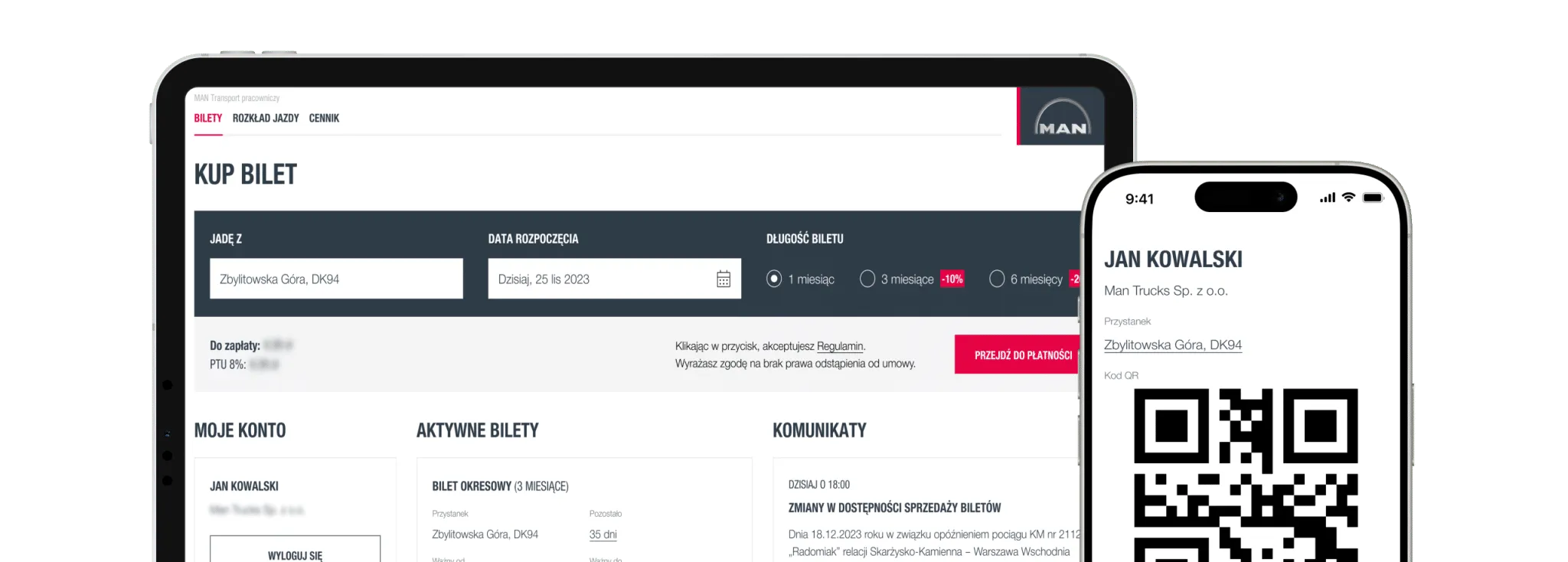Click the QR code on phone
This screenshot has width=1568, height=562.
[1245, 475]
